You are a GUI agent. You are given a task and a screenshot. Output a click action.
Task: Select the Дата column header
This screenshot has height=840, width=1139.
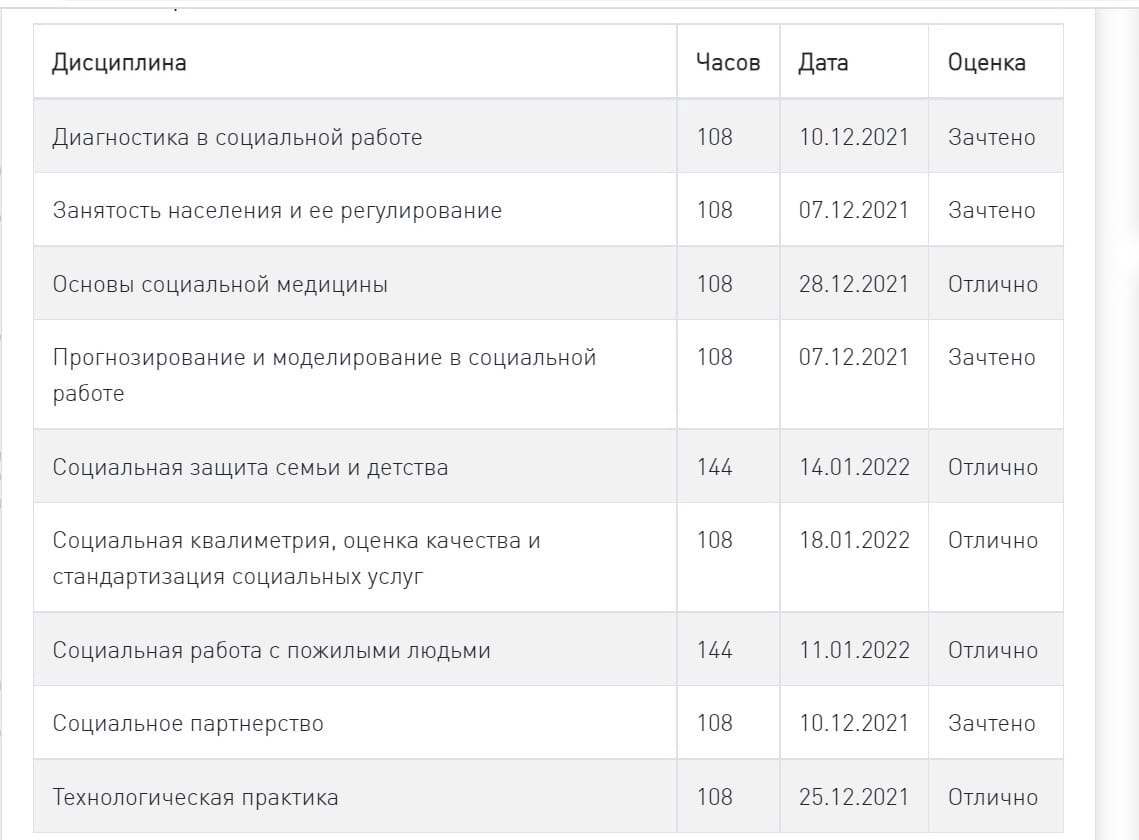823,62
